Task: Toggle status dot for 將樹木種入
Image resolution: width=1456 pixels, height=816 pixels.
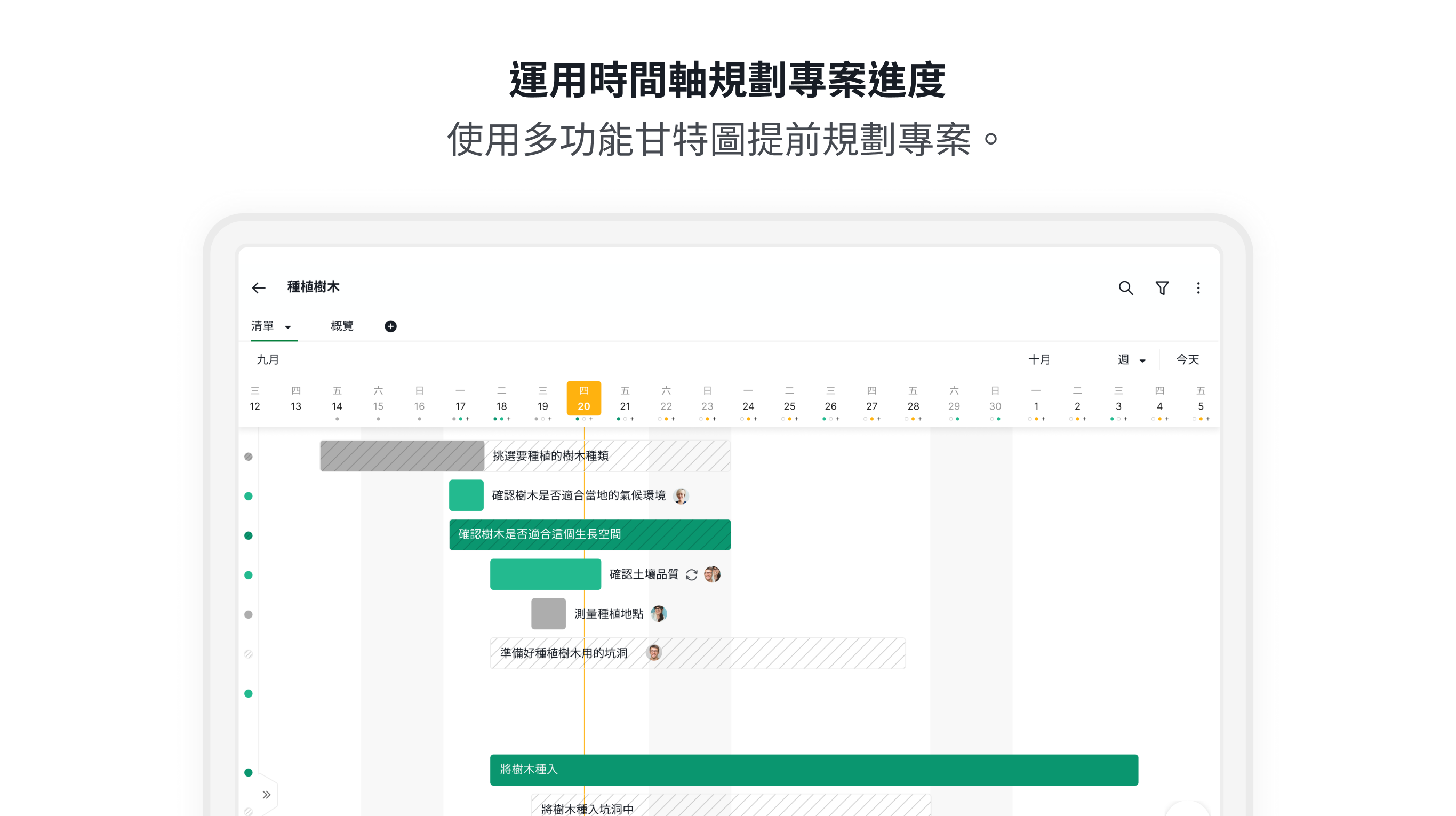Action: pyautogui.click(x=248, y=772)
